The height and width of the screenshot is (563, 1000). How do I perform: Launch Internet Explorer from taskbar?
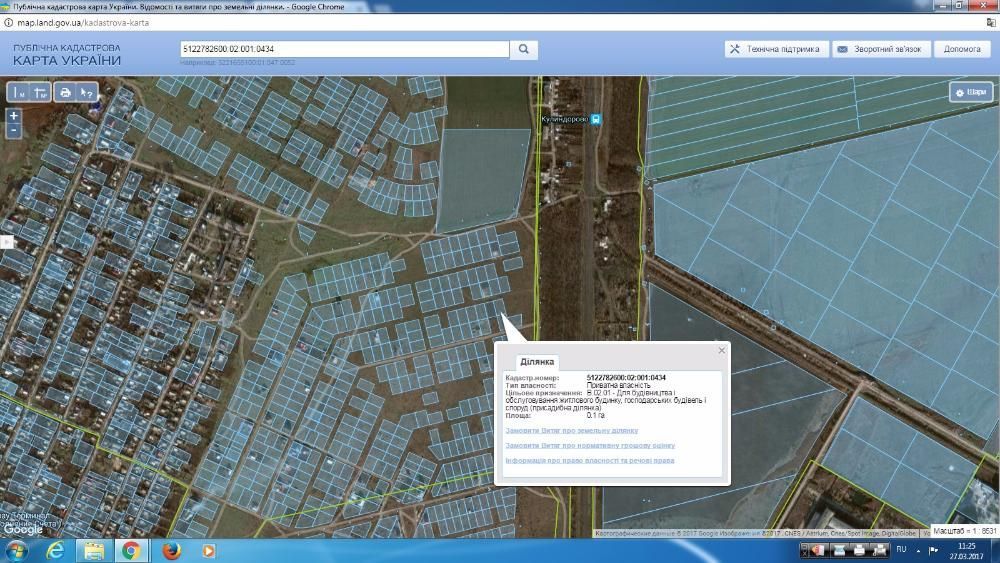tap(55, 550)
